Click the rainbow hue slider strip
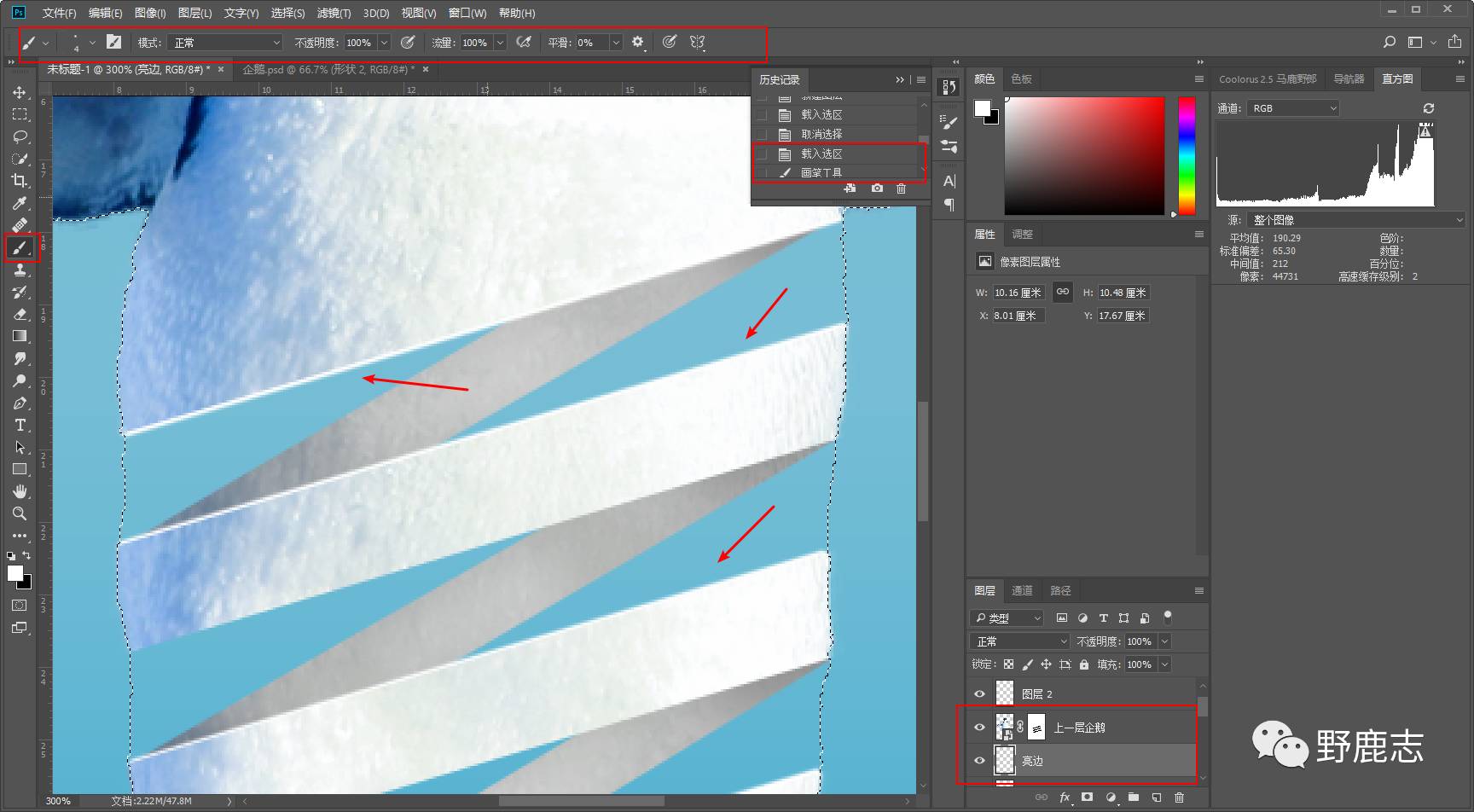The height and width of the screenshot is (812, 1474). [1187, 155]
